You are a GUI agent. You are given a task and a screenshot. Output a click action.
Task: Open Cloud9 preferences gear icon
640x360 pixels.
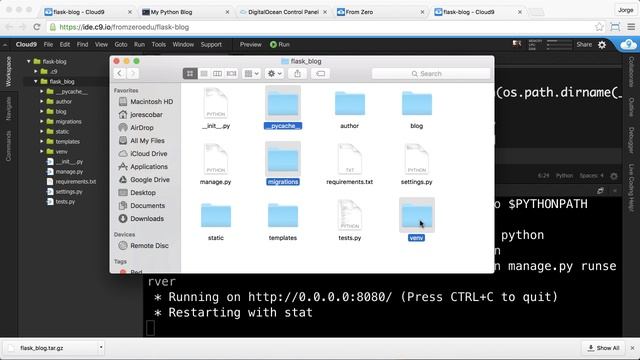pyautogui.click(x=602, y=45)
